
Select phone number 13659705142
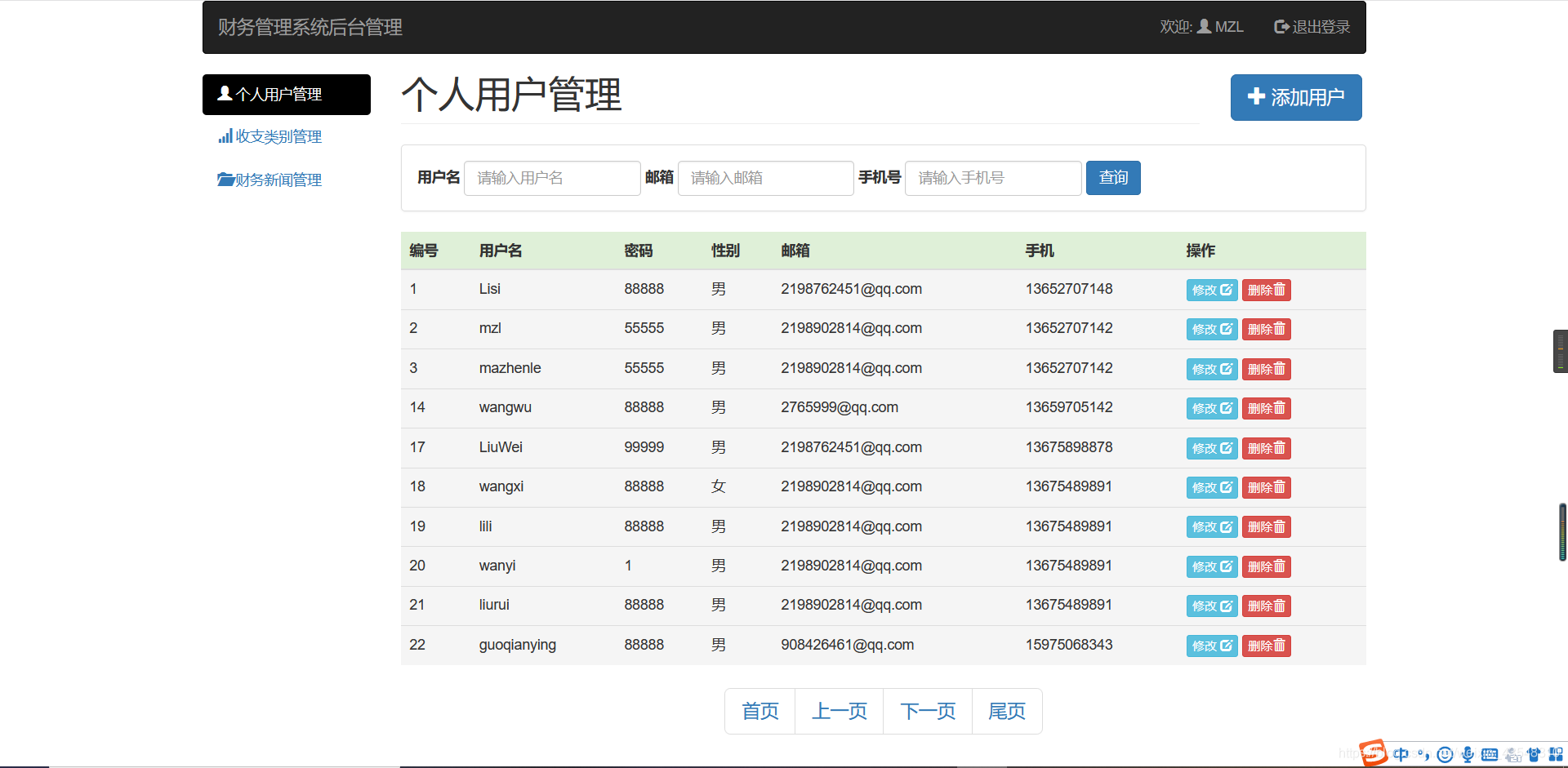pyautogui.click(x=1069, y=407)
